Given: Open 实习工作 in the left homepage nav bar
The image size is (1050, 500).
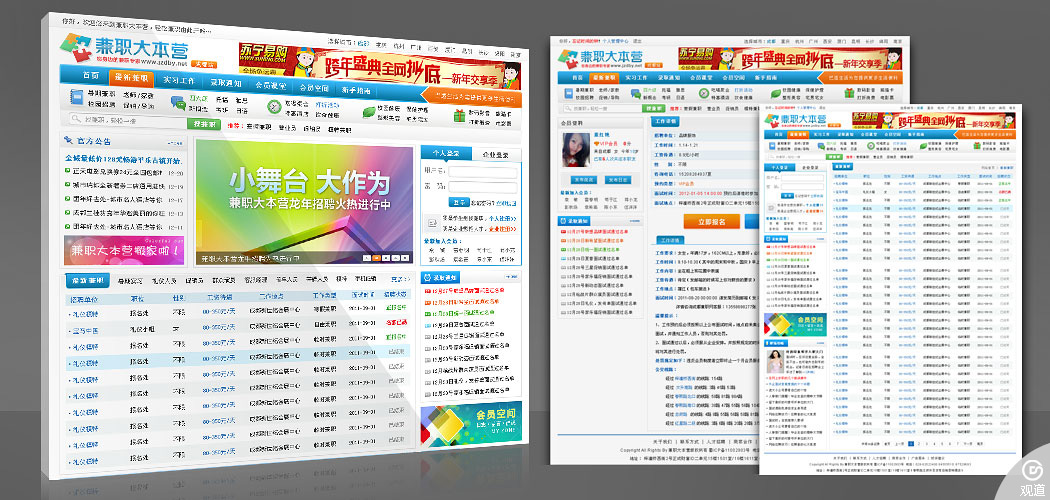Looking at the screenshot, I should point(179,80).
